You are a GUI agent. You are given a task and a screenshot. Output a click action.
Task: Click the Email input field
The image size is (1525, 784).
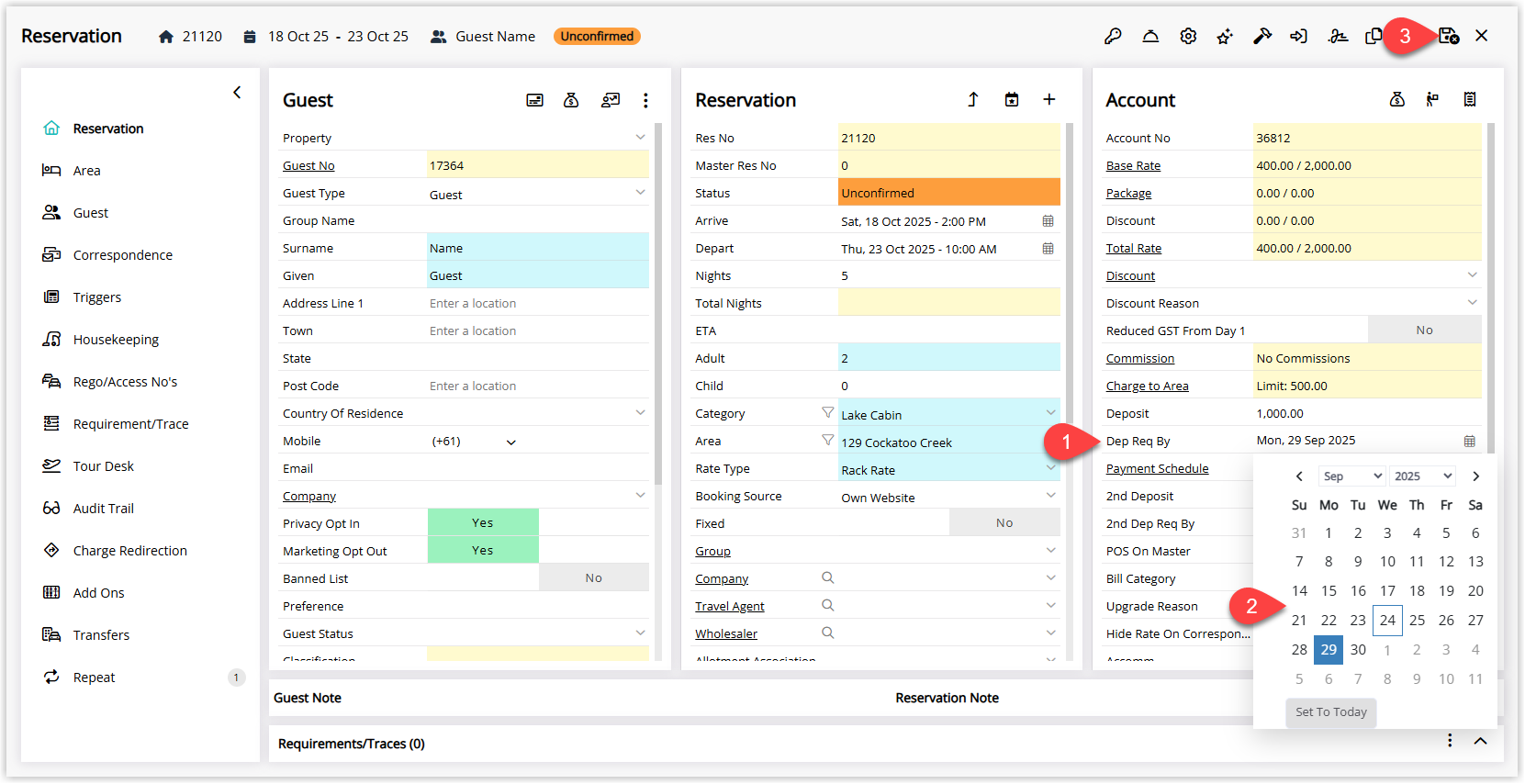click(538, 468)
